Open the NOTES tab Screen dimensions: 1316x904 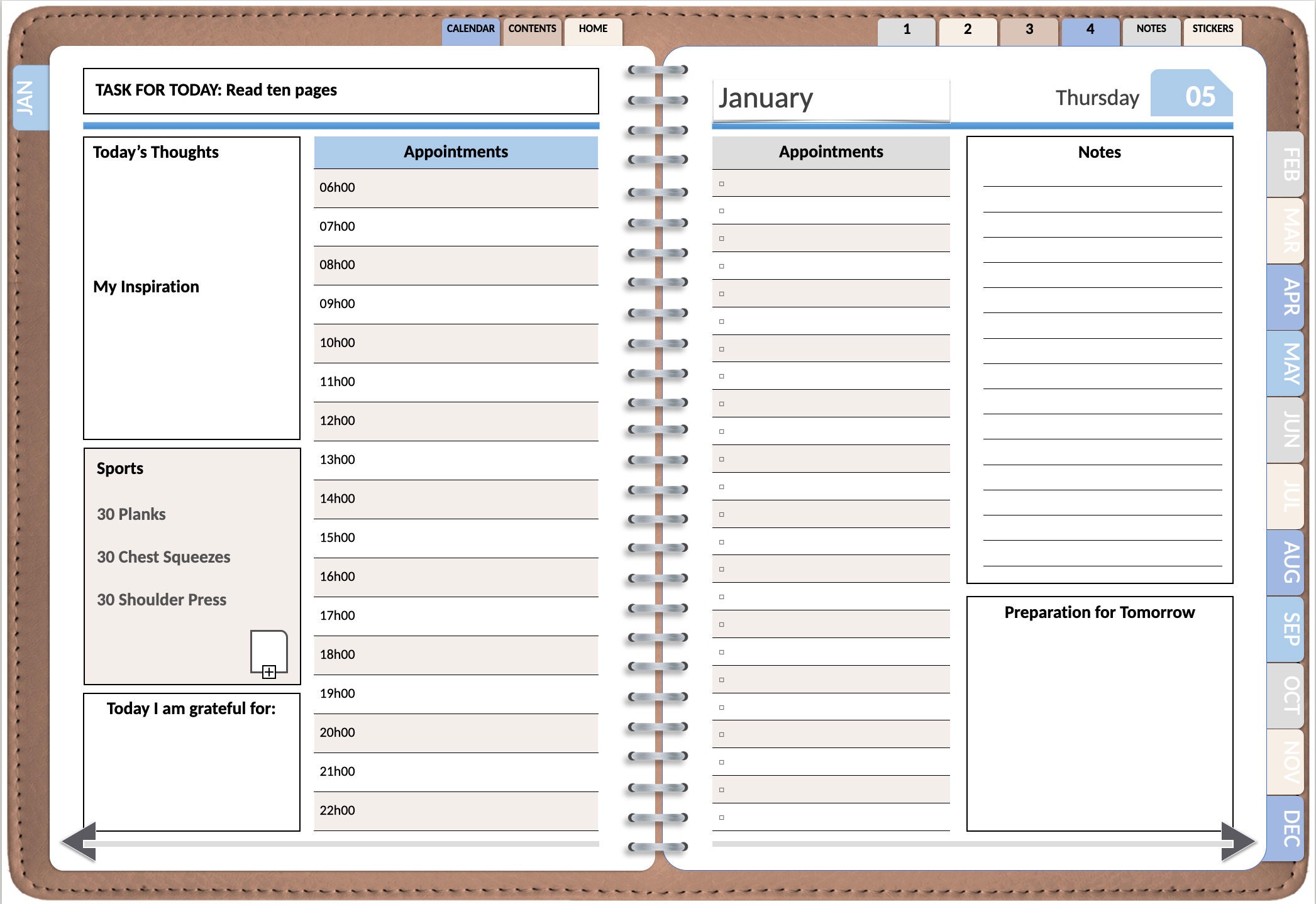(x=1151, y=29)
